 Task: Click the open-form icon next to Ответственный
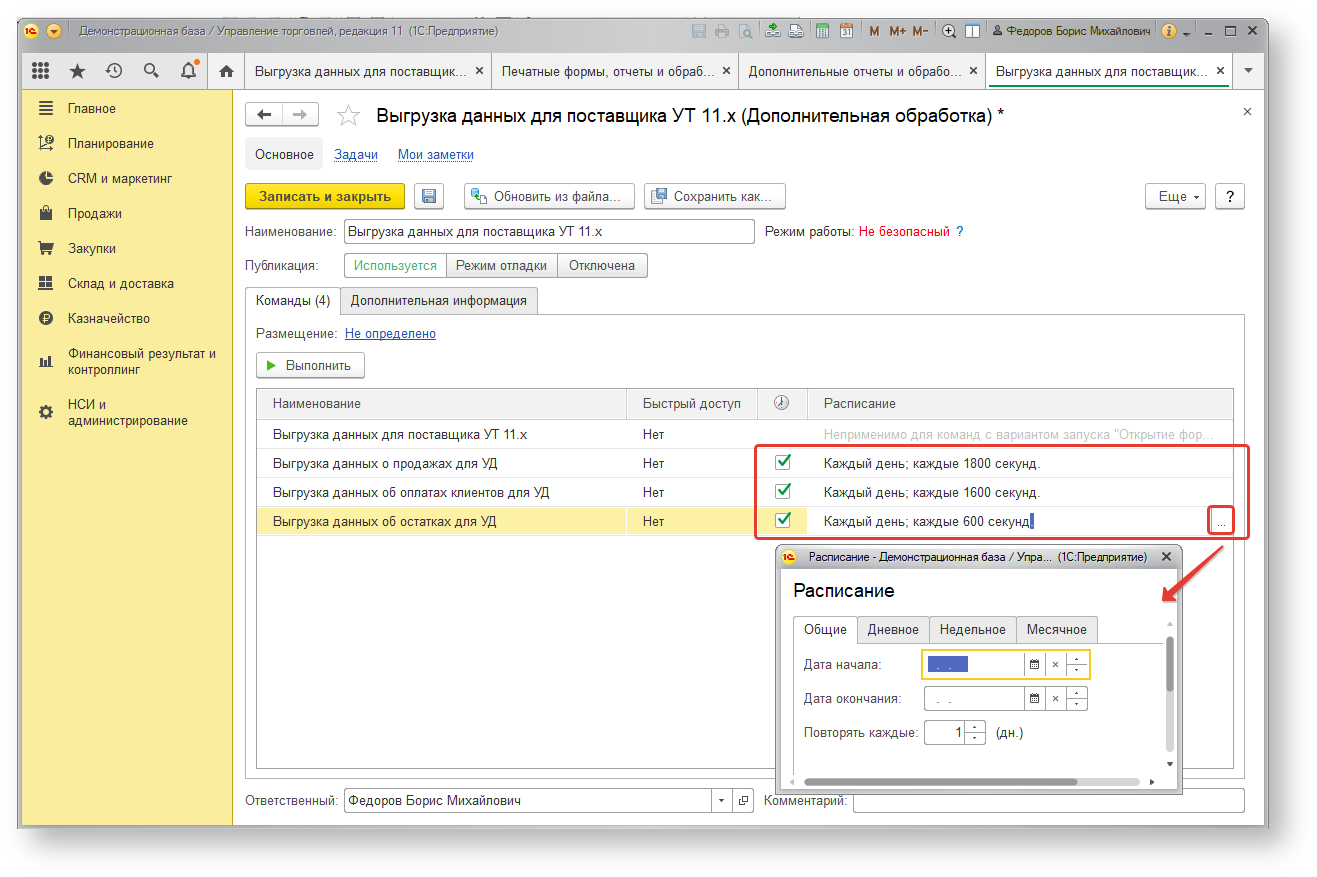[743, 801]
